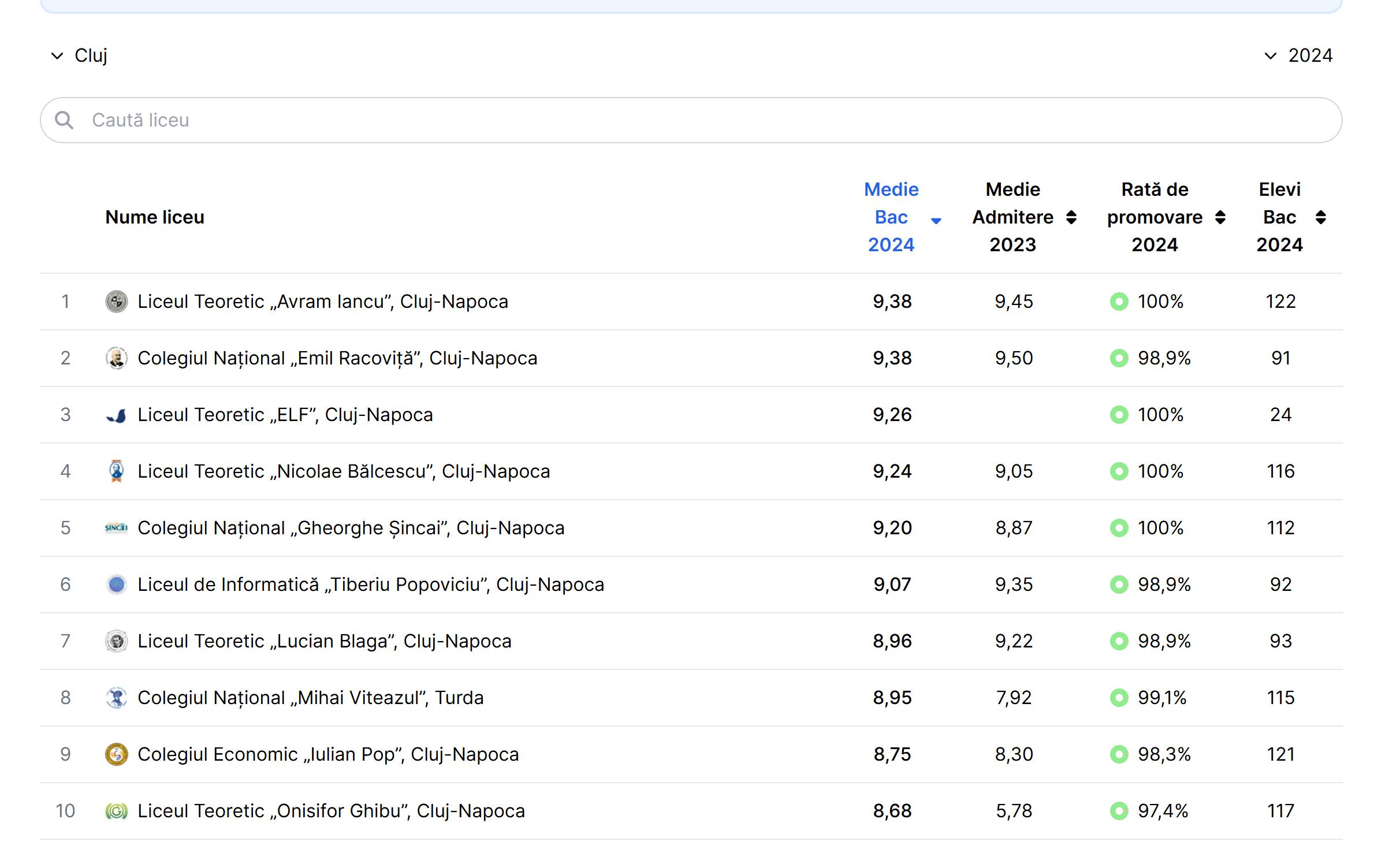Click the Emil Racoviță school logo icon
The width and height of the screenshot is (1400, 845).
pyautogui.click(x=116, y=358)
